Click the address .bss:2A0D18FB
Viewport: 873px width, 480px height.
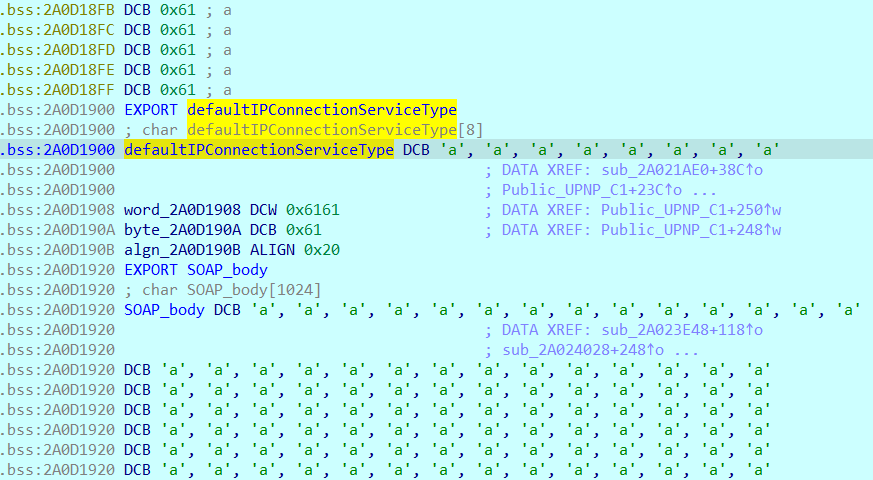pos(58,10)
